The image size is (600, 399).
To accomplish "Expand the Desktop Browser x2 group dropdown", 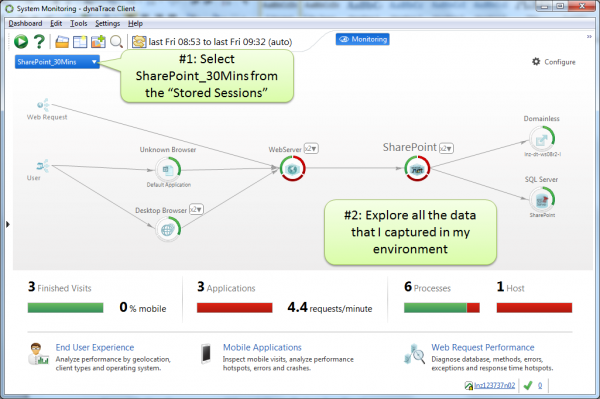I will pos(196,209).
